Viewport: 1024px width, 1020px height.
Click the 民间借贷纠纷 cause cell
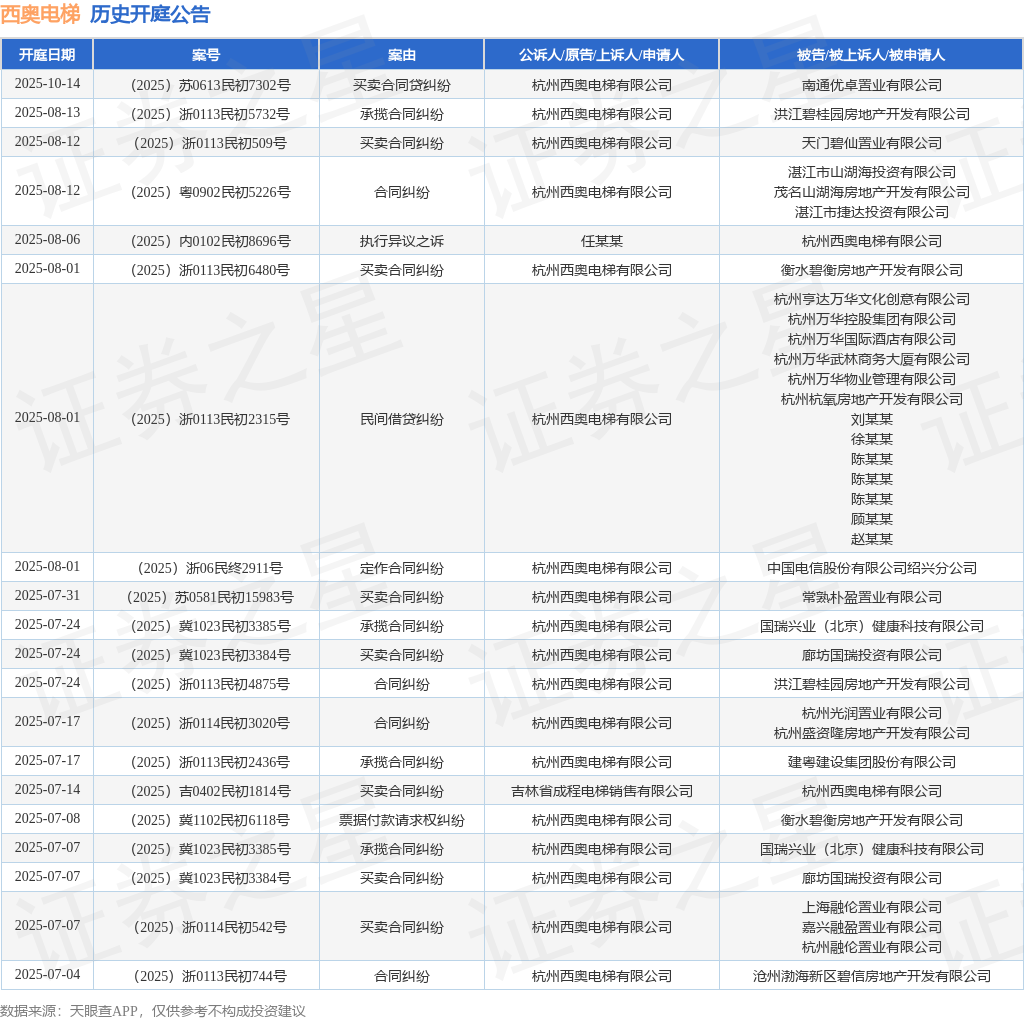(402, 419)
